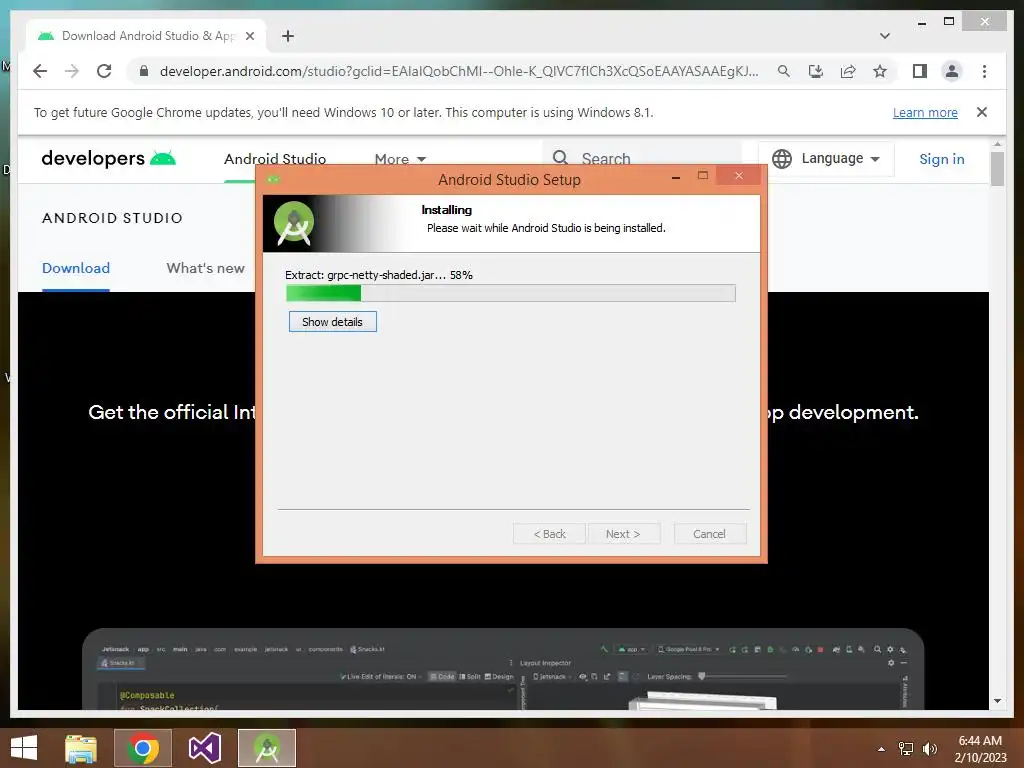Click the < Back button in setup
Viewport: 1024px width, 768px height.
click(549, 534)
